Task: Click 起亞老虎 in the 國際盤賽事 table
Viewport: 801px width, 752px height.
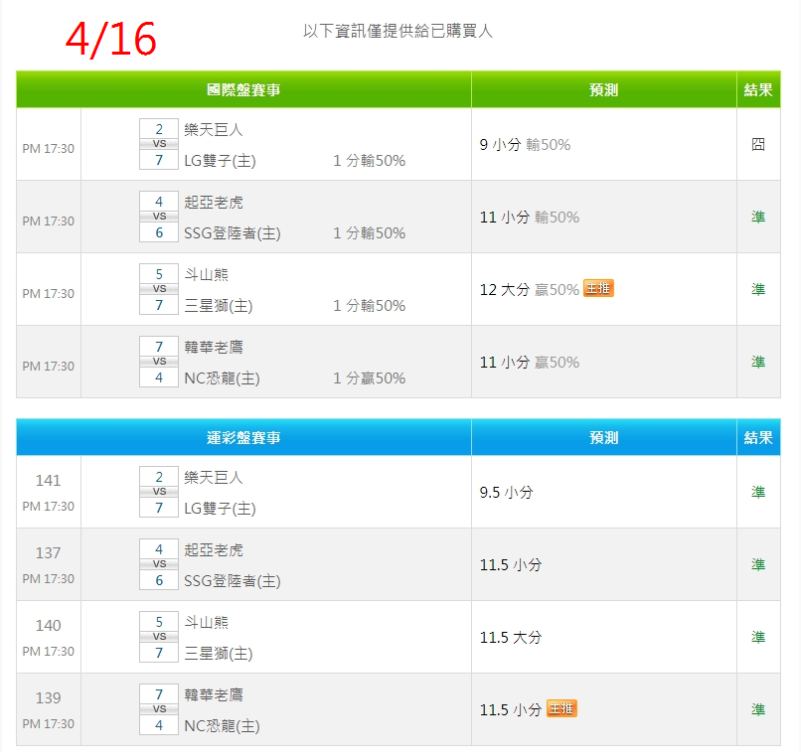Action: [214, 202]
